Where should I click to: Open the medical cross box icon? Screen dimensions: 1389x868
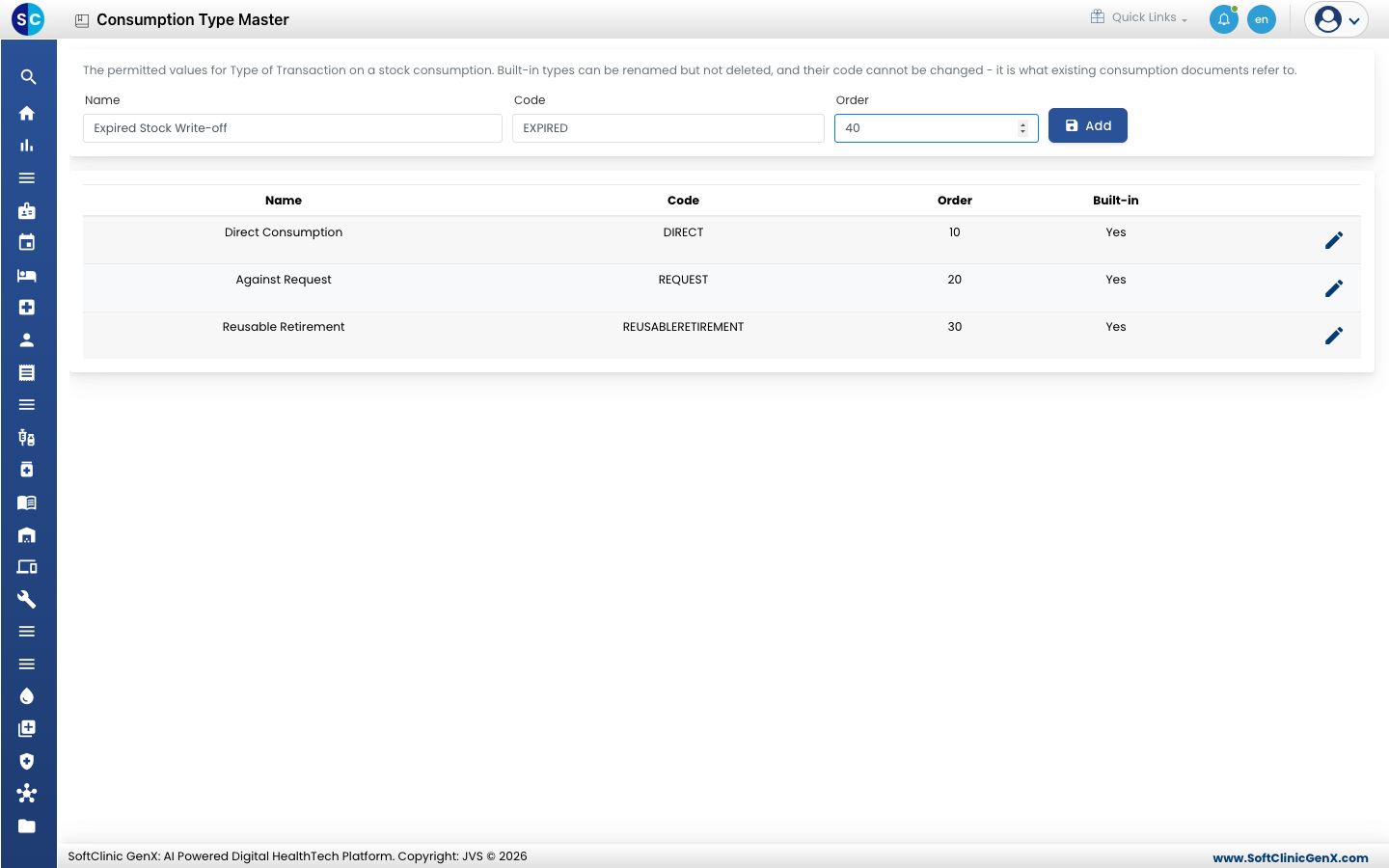point(27,308)
